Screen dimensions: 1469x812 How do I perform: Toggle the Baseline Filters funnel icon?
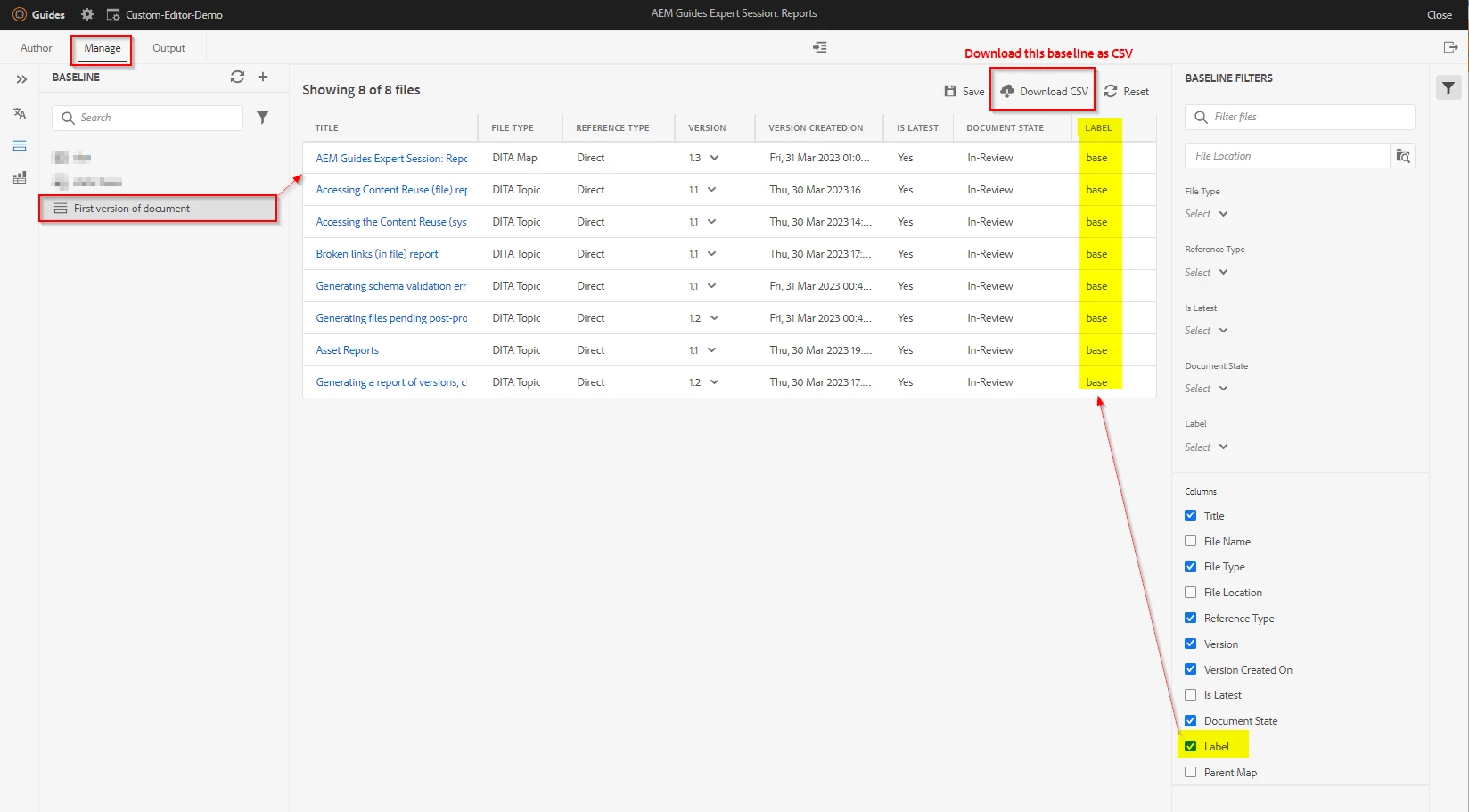tap(1448, 87)
